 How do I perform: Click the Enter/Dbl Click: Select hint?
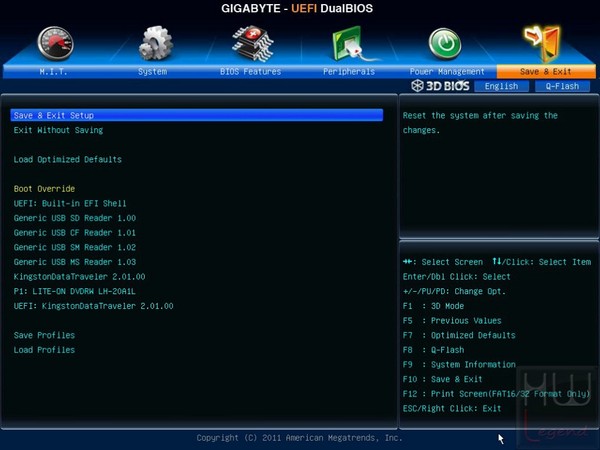tap(457, 277)
